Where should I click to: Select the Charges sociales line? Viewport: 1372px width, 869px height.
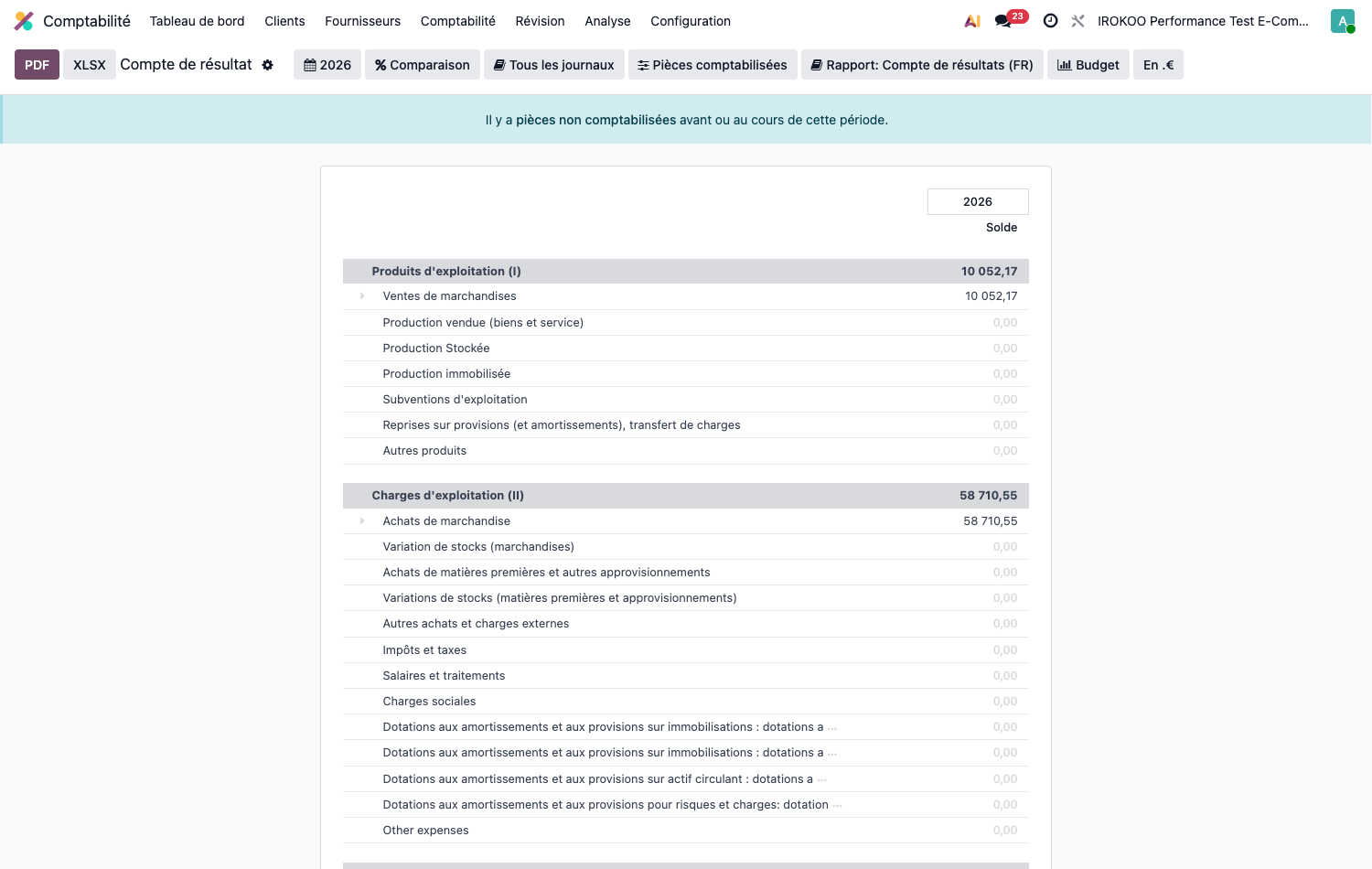click(x=686, y=702)
